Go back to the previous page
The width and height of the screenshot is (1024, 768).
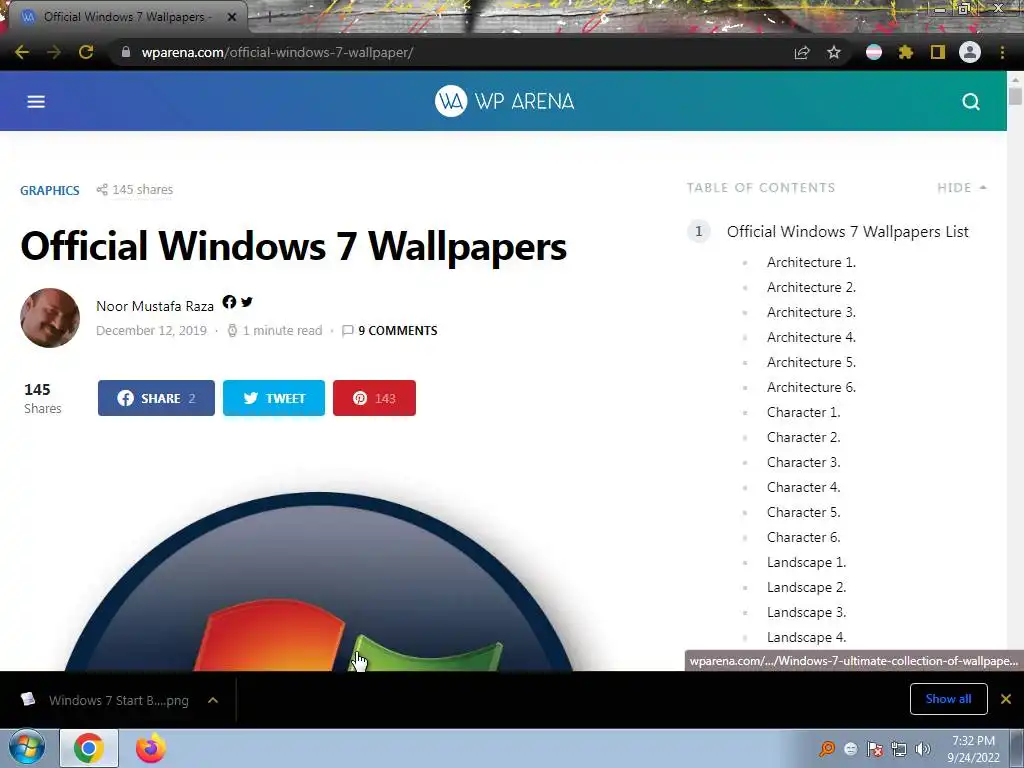(x=22, y=52)
